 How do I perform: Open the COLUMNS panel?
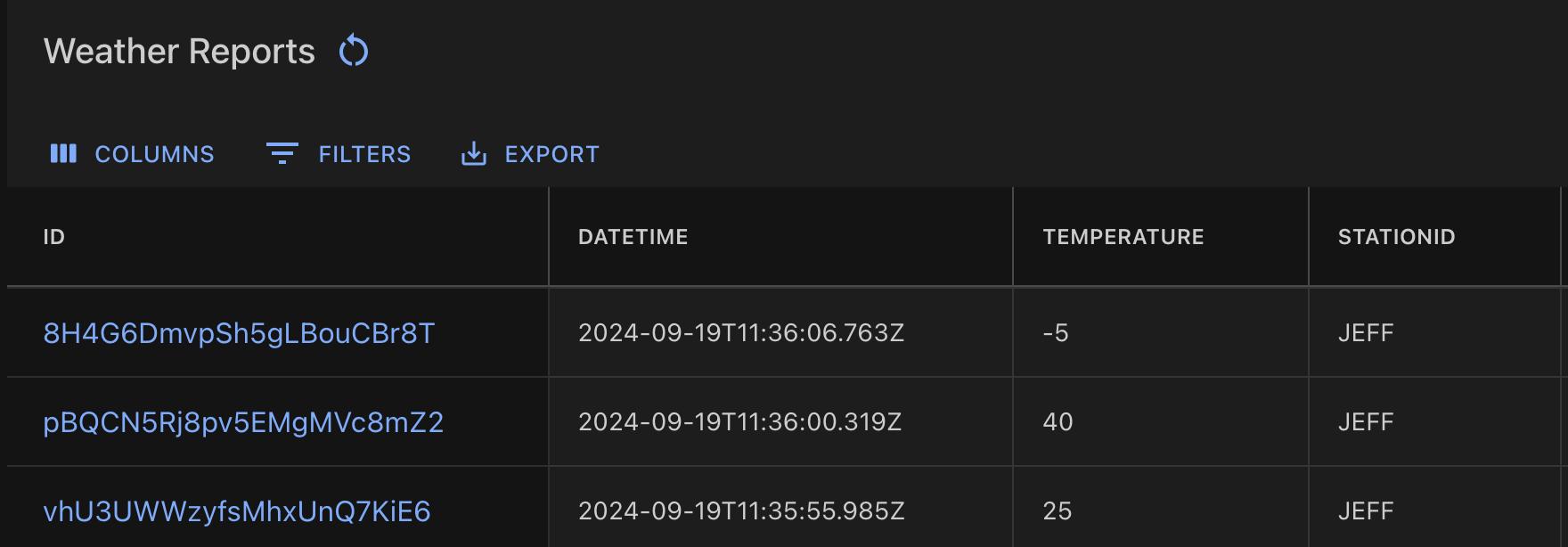click(153, 154)
